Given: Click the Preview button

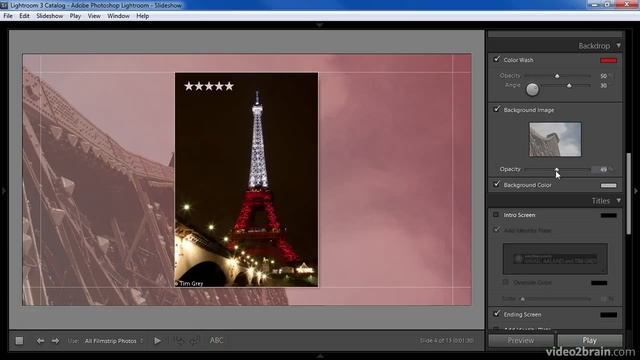Looking at the screenshot, I should pos(521,340).
